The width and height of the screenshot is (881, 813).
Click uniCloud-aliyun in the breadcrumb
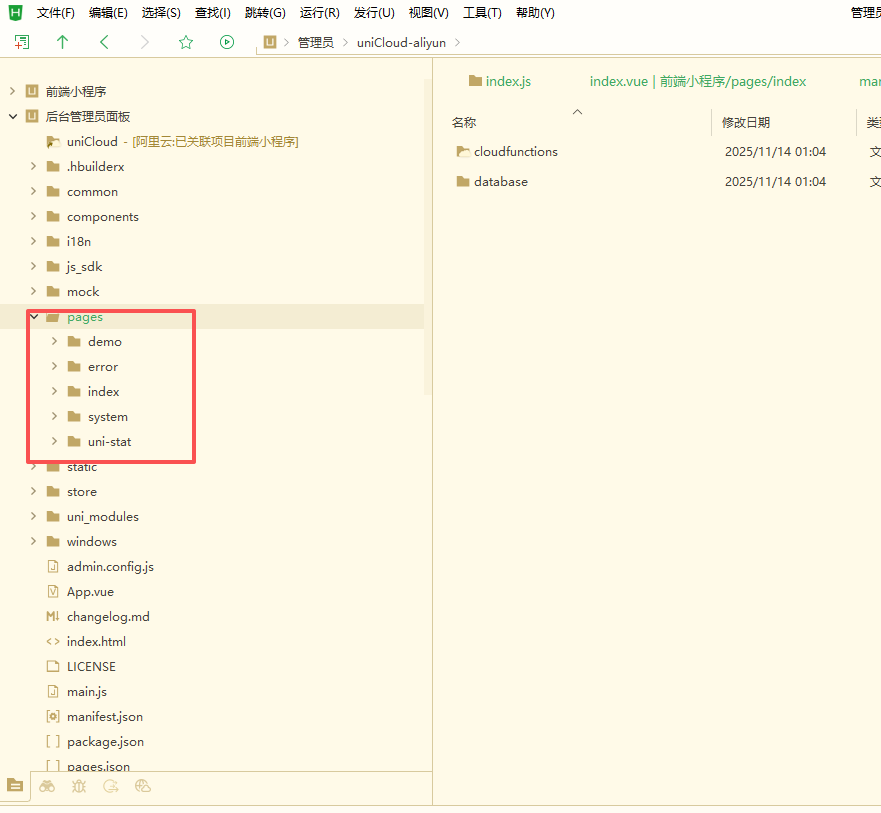pyautogui.click(x=401, y=43)
